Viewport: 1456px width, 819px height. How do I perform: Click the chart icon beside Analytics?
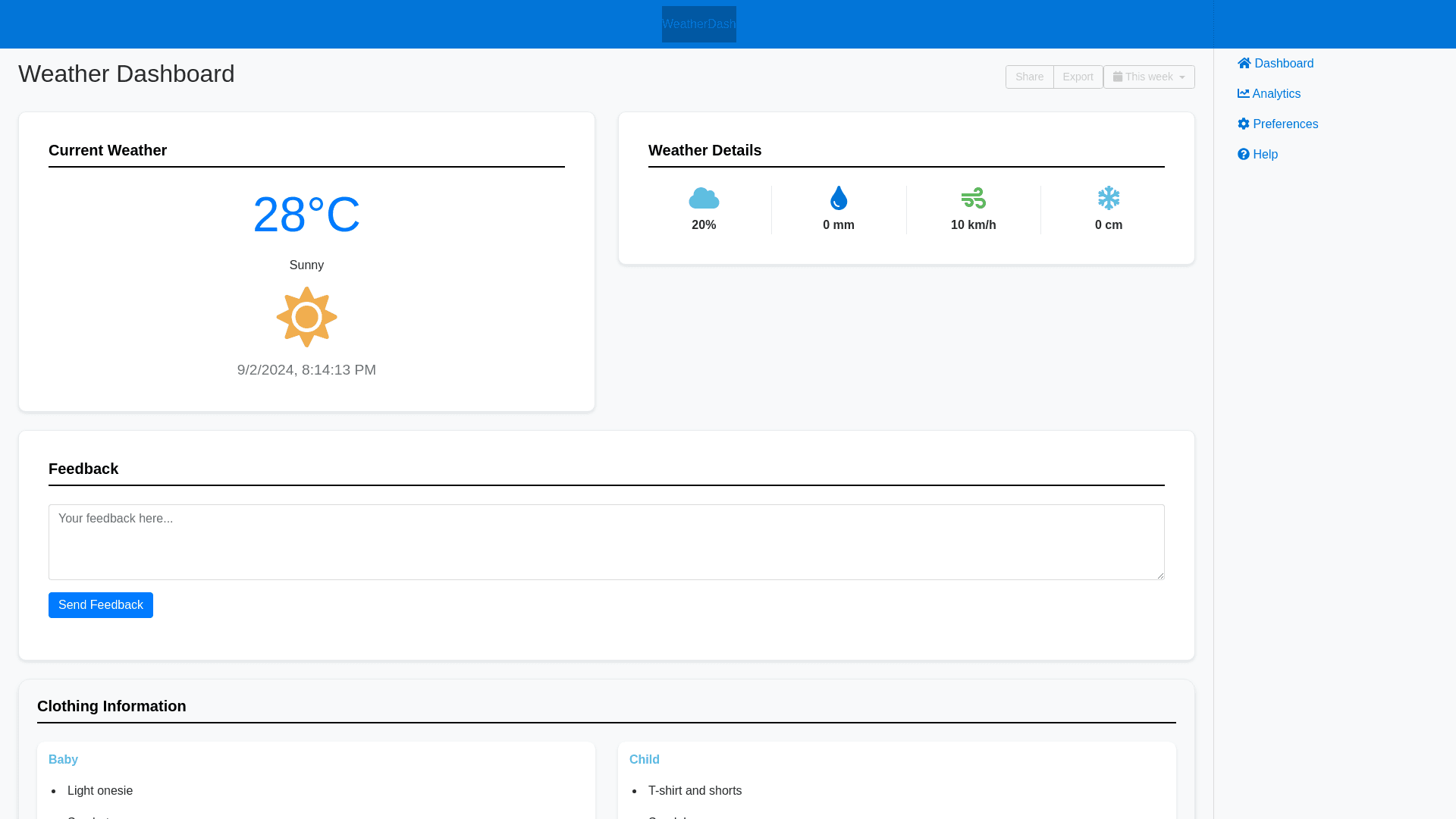1244,94
